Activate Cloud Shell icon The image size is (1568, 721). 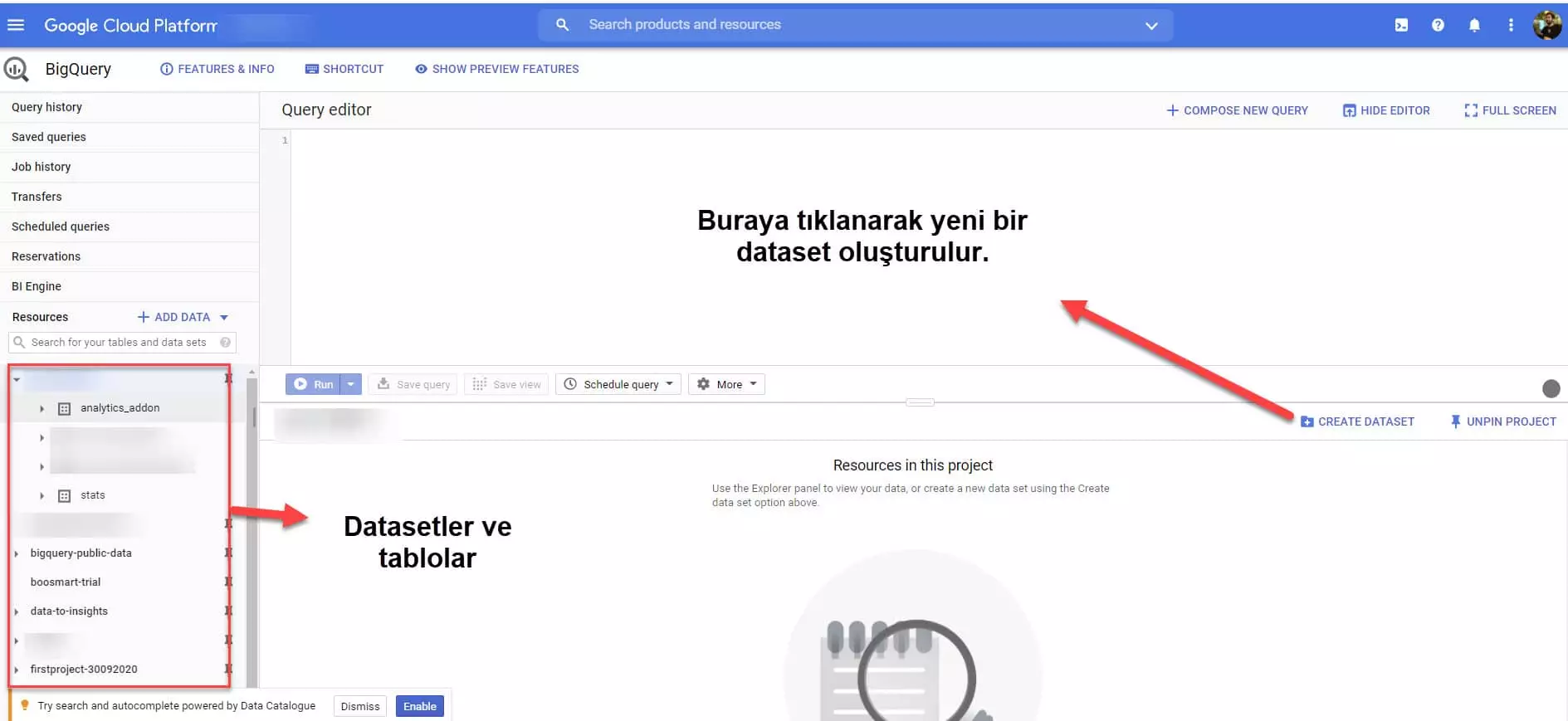tap(1401, 25)
